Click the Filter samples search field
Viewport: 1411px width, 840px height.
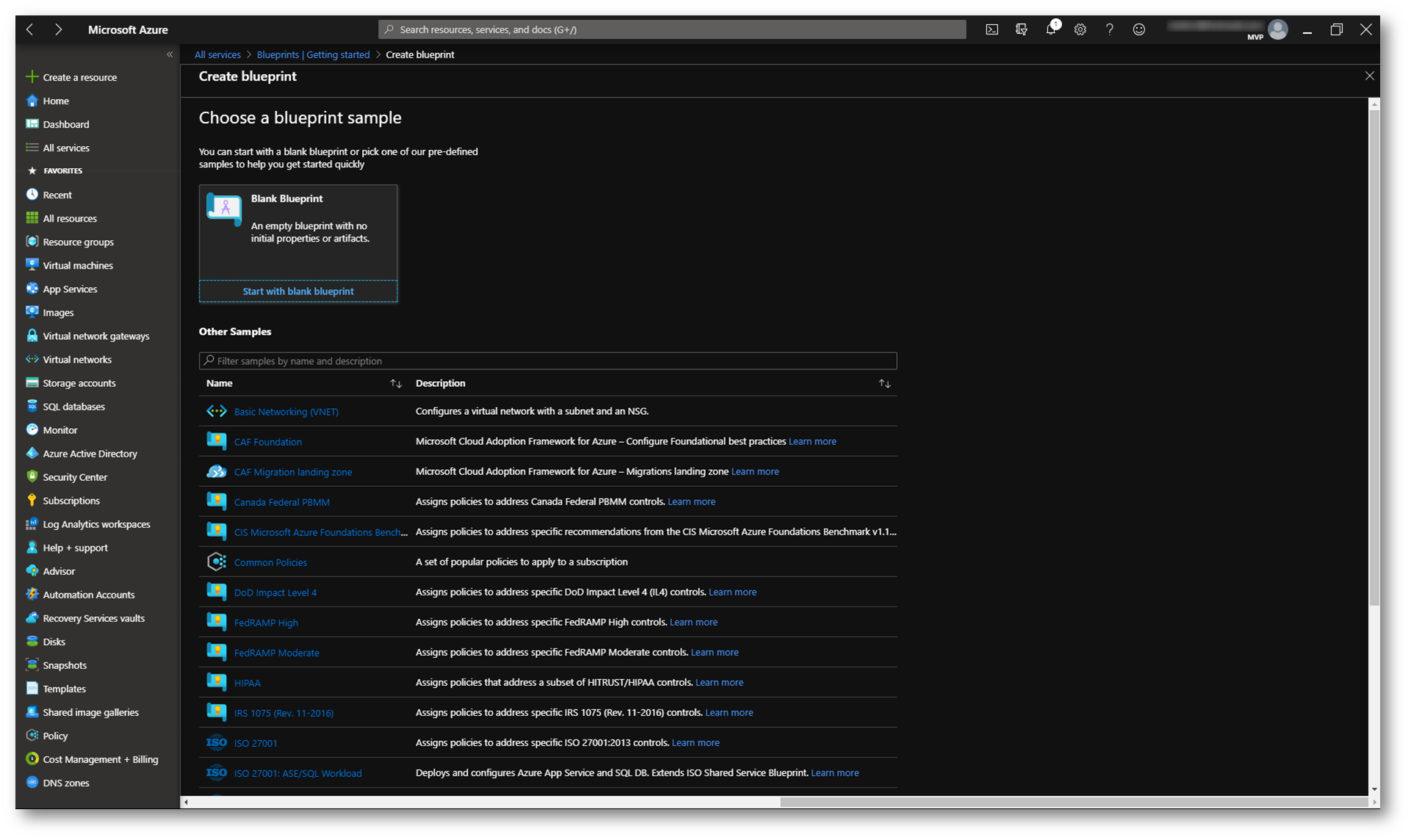pyautogui.click(x=548, y=361)
